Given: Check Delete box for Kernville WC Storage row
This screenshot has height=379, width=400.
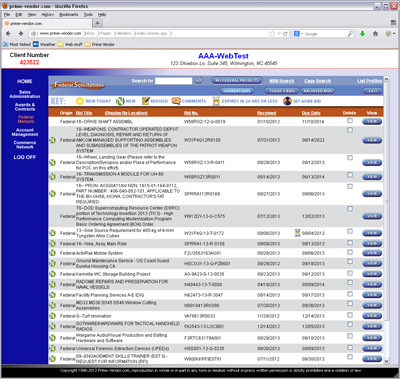Looking at the screenshot, I should (x=350, y=273).
